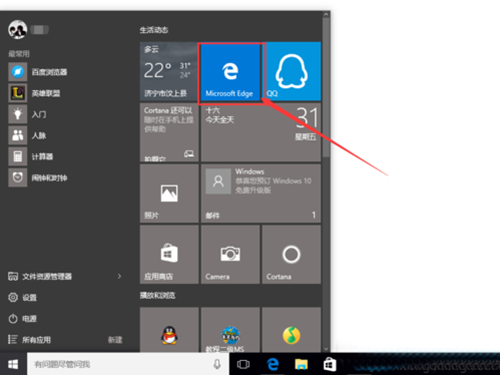Open File Explorer from the taskbar
The height and width of the screenshot is (375, 500).
(301, 364)
